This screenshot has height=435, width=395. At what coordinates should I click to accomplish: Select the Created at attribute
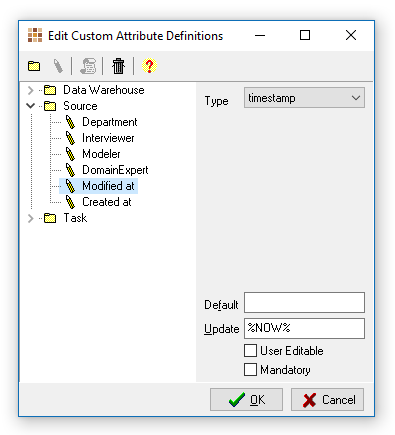tap(107, 202)
